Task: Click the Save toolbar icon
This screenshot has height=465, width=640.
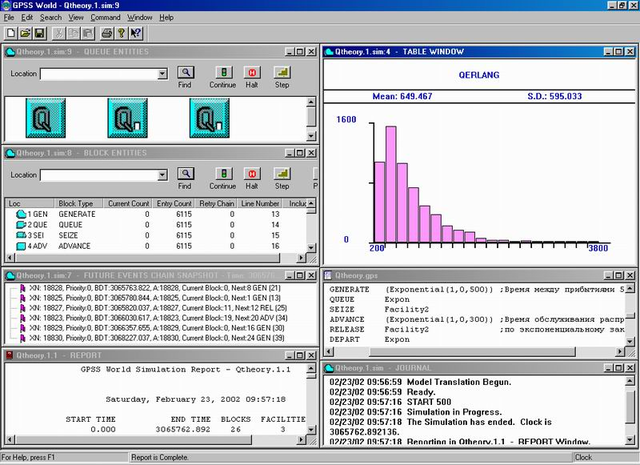Action: pos(39,33)
